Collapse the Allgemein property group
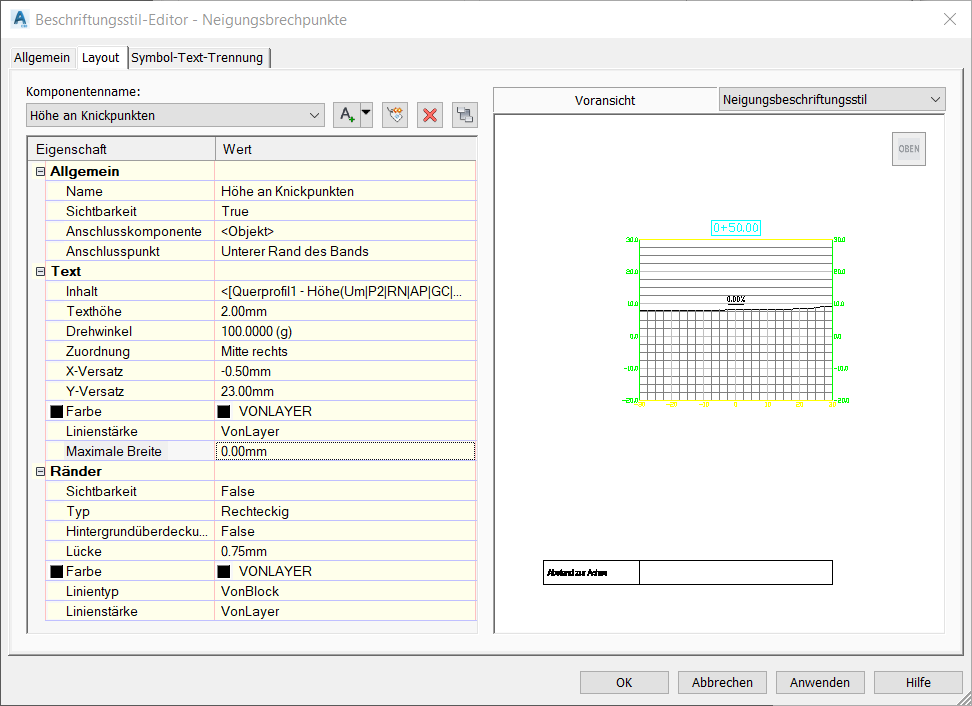Screen dimensions: 972x706 pyautogui.click(x=40, y=171)
